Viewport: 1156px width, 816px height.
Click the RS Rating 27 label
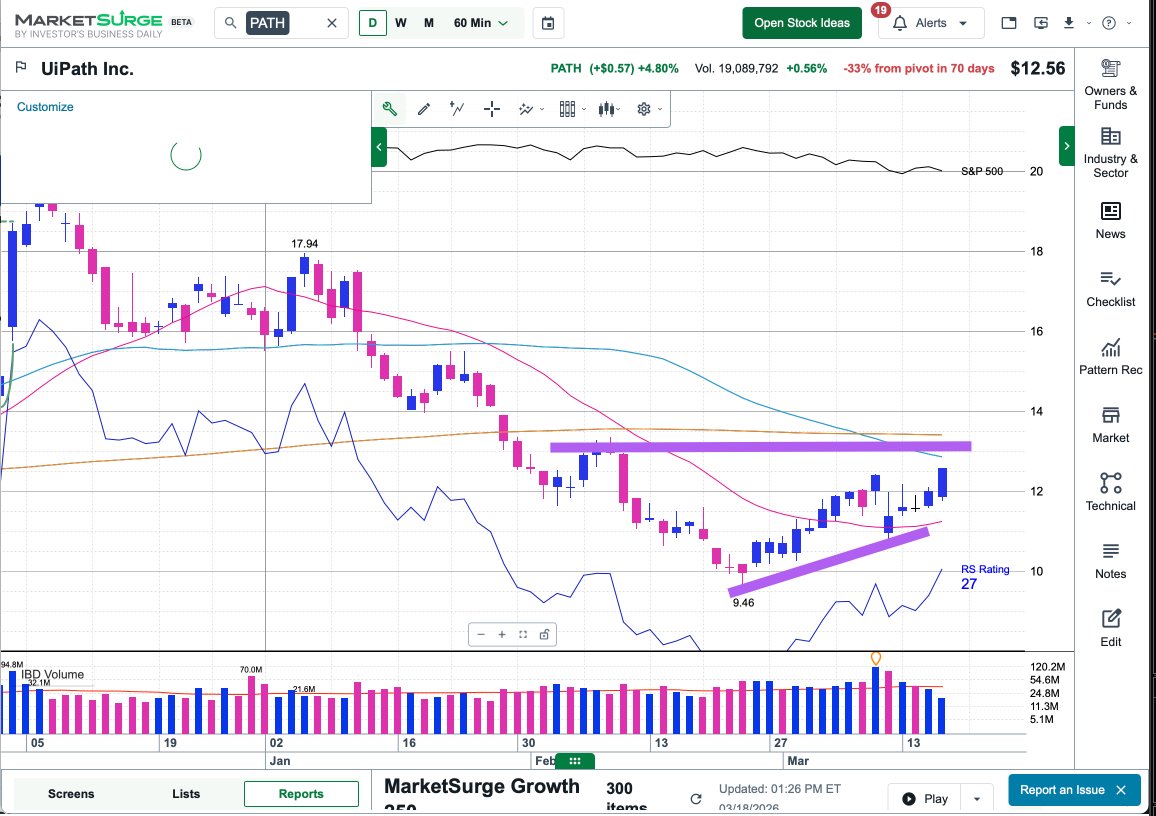point(985,576)
